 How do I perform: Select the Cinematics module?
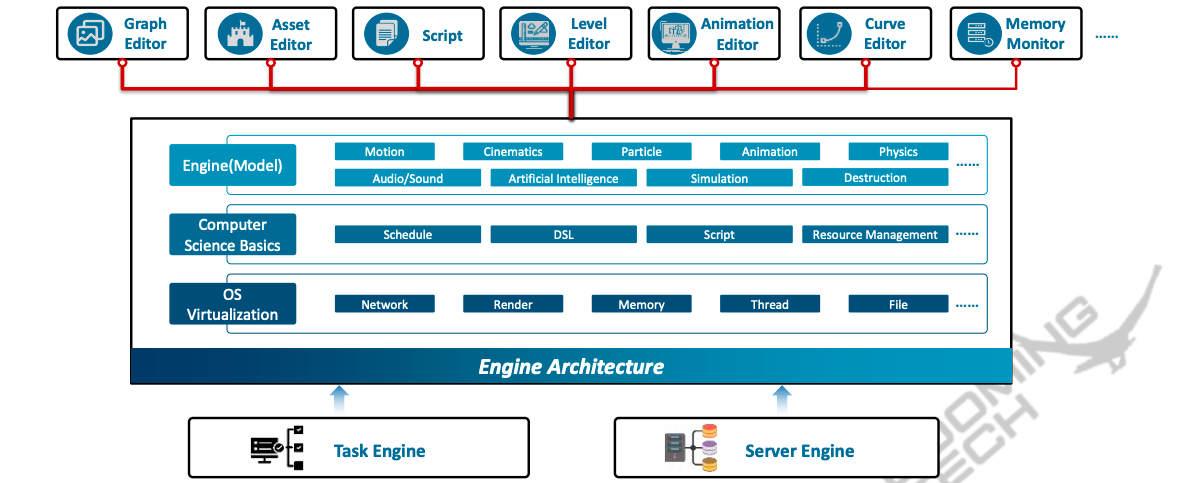(513, 152)
